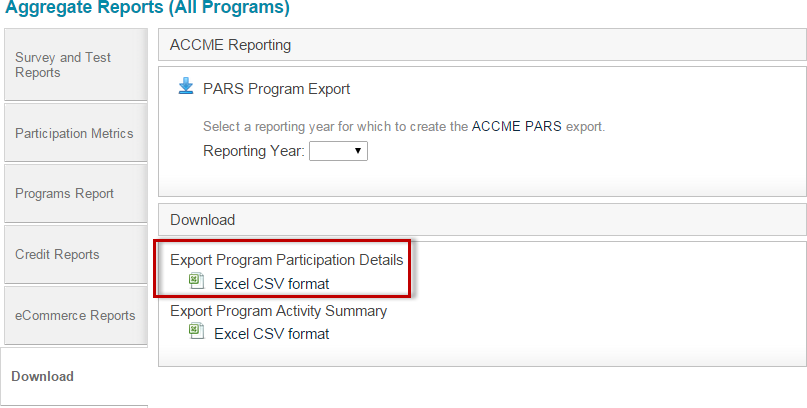This screenshot has height=408, width=807.
Task: Click the ACCME Reporting section header
Action: click(482, 45)
